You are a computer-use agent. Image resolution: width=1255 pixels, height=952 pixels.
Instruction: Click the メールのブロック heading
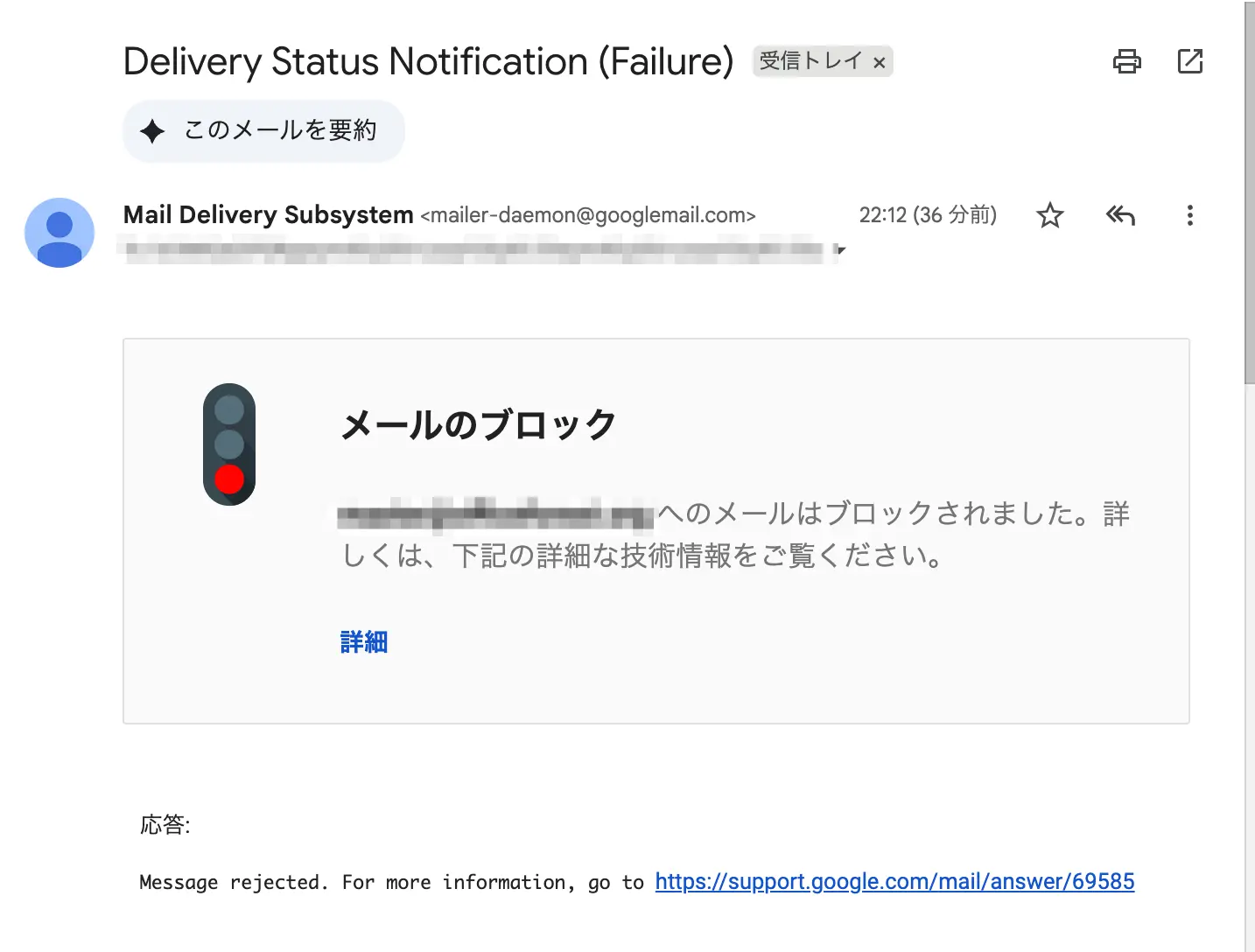479,425
